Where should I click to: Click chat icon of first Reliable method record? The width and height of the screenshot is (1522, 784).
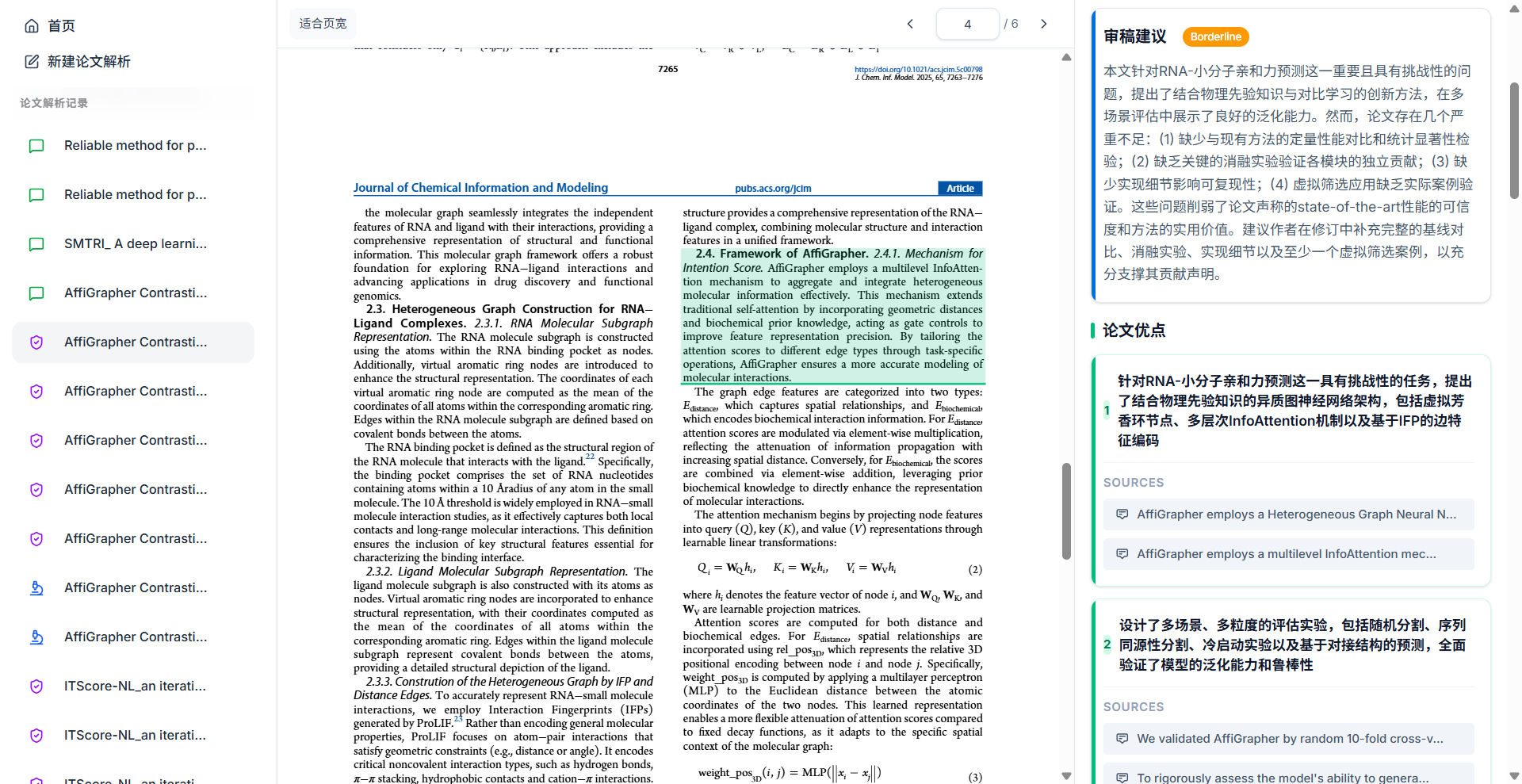tap(36, 146)
